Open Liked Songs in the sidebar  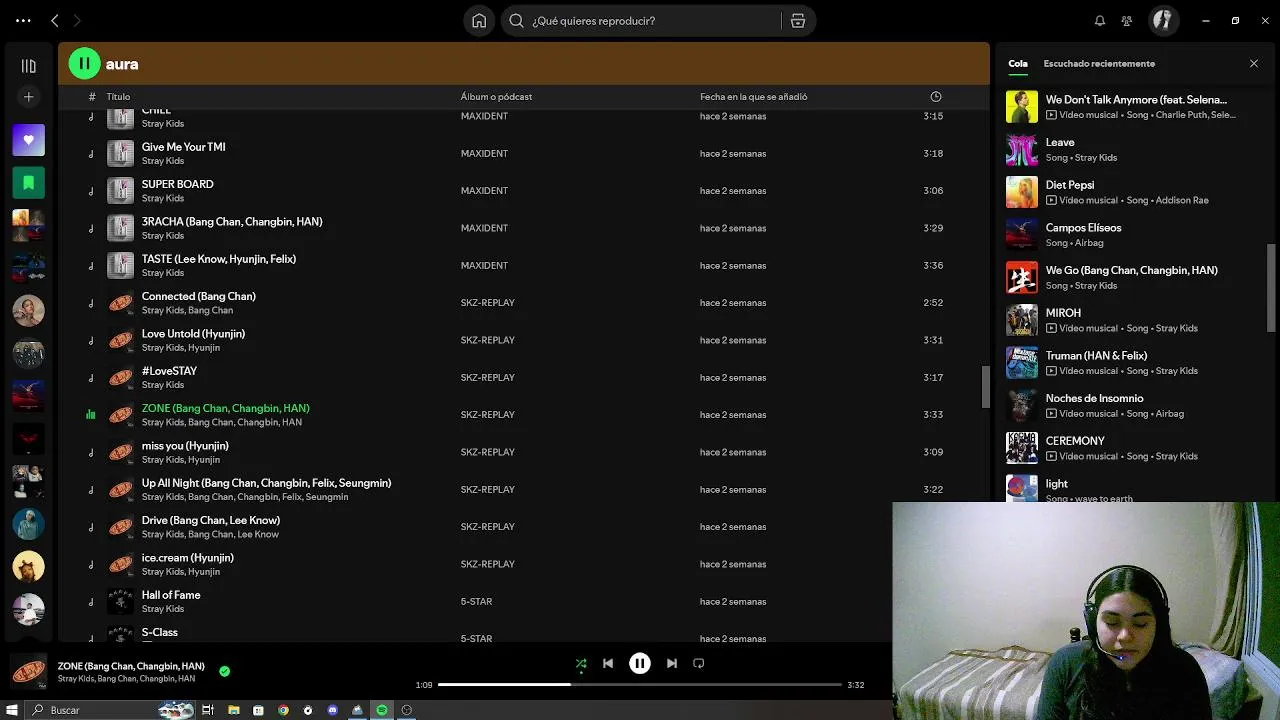pos(28,140)
